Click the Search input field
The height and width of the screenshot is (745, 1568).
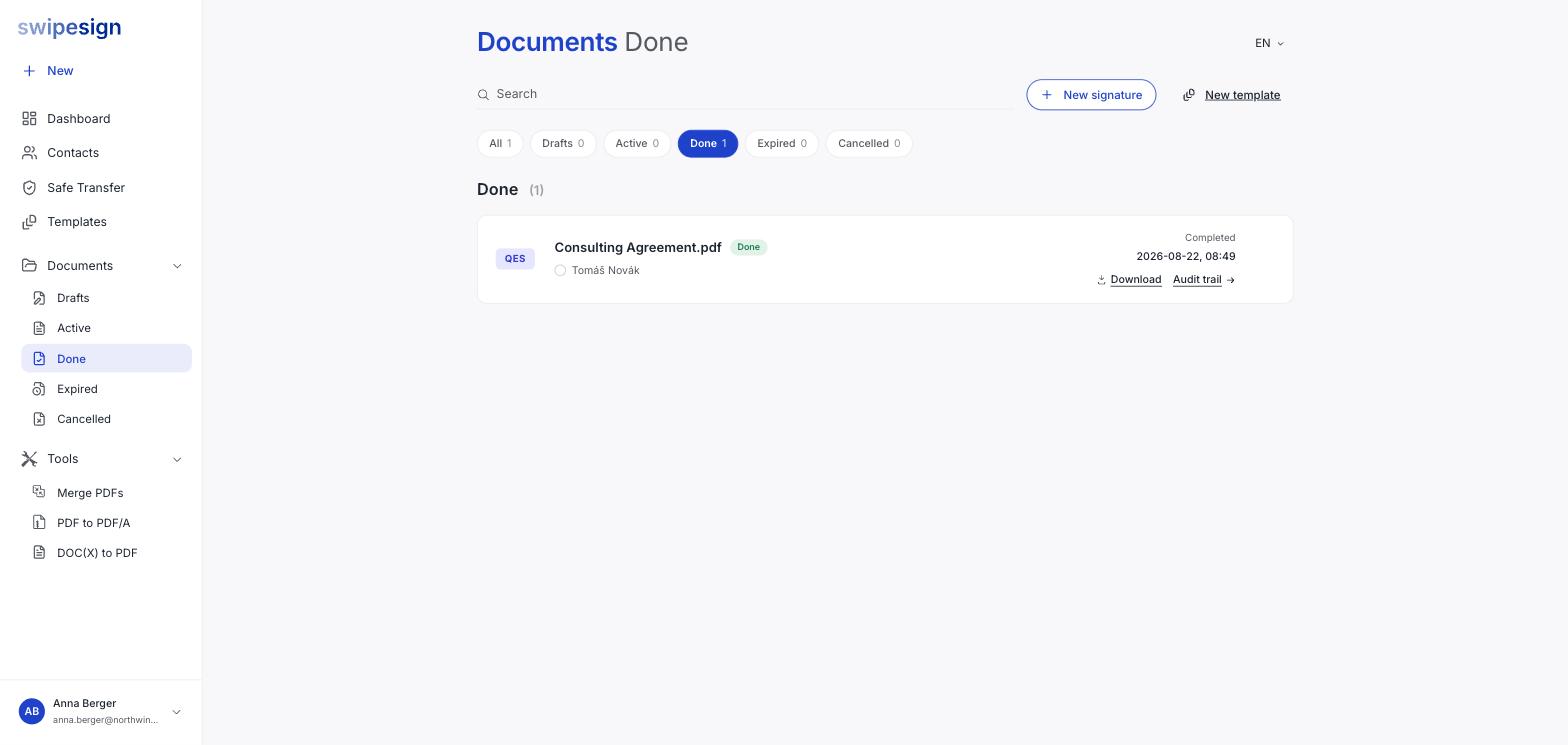coord(745,94)
